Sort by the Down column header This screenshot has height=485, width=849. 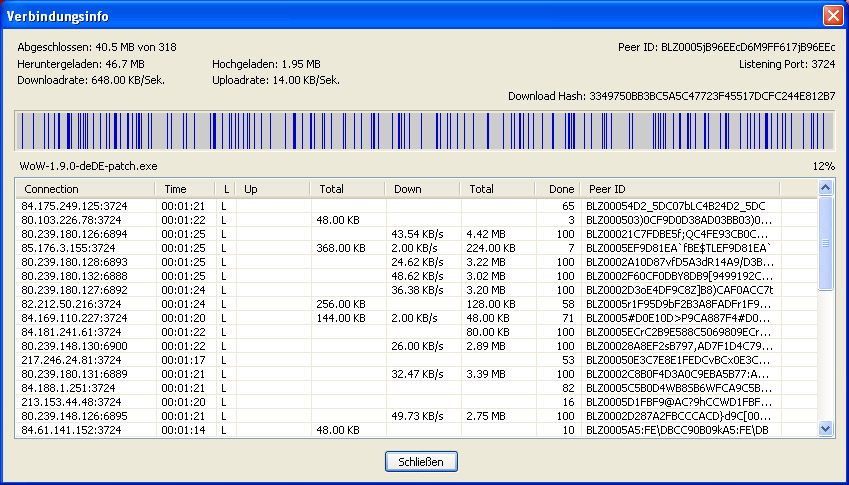click(422, 189)
